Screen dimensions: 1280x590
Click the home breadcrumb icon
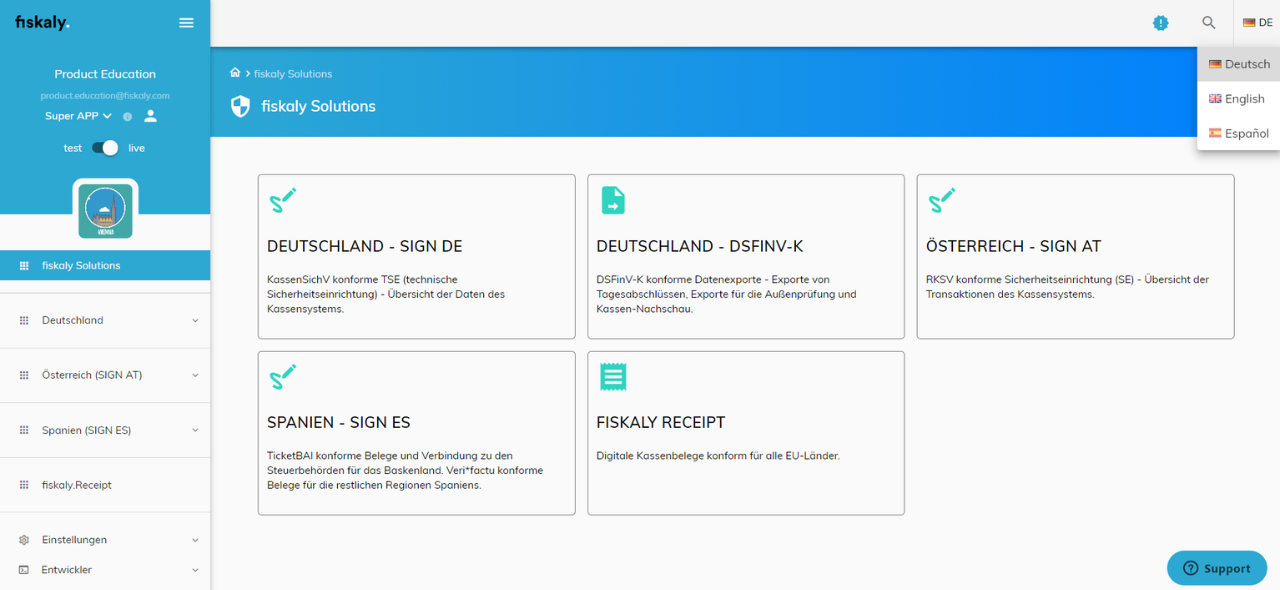coord(235,73)
